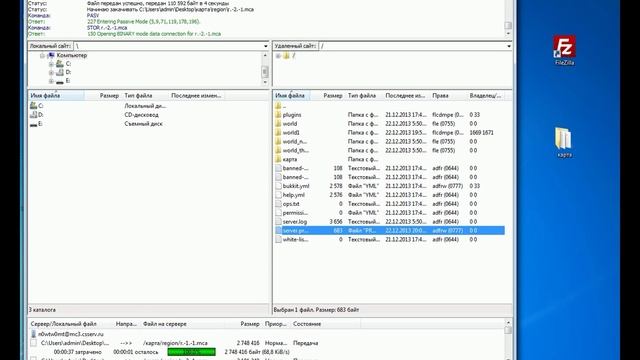Click the root folder icon in remote tree
The image size is (640, 360).
point(287,56)
